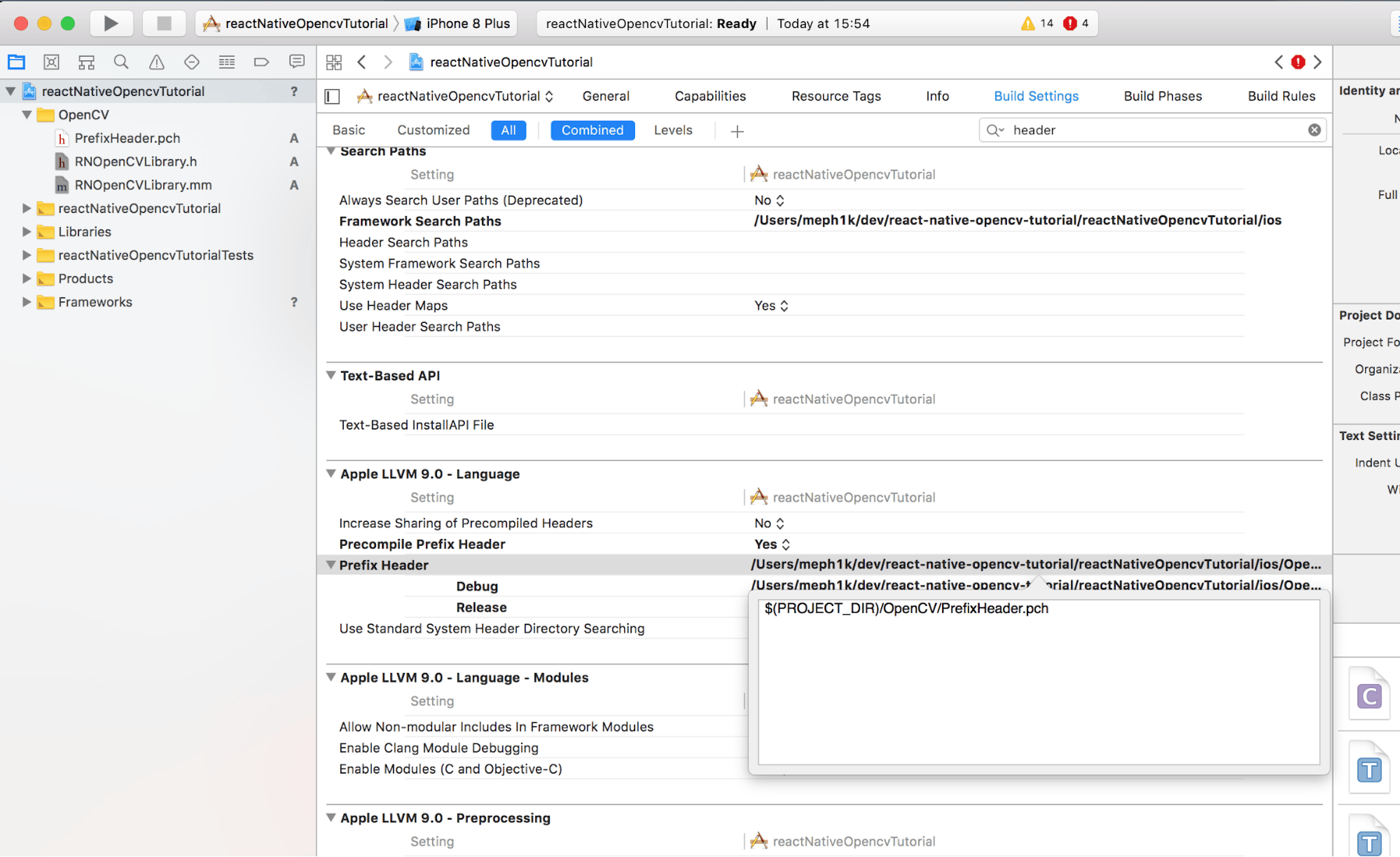Viewport: 1400px width, 857px height.
Task: Open the Find navigator magnifier icon
Action: click(121, 62)
